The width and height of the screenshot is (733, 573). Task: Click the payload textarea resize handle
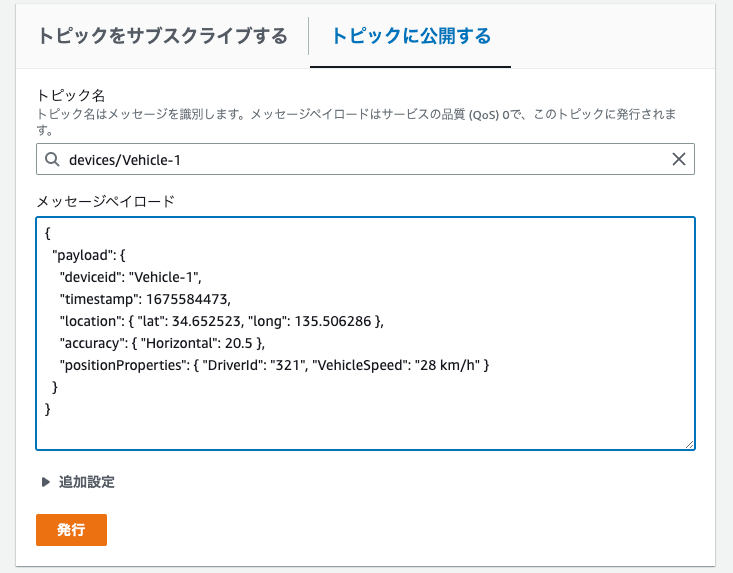(690, 444)
